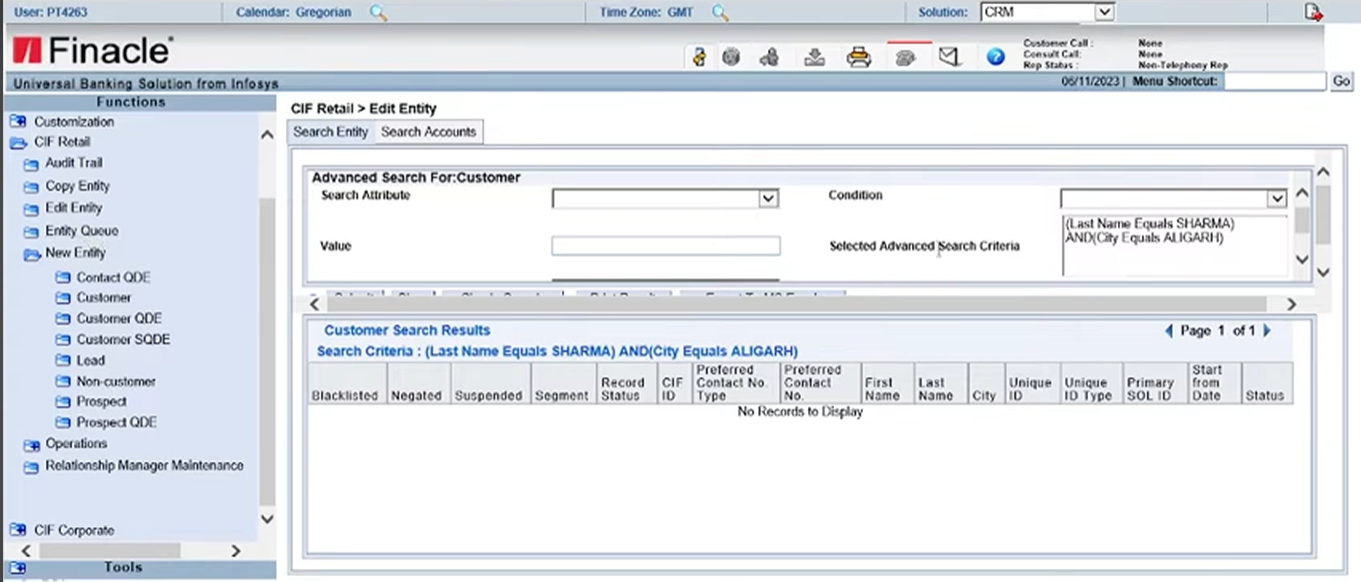The height and width of the screenshot is (582, 1361).
Task: Open the Condition dropdown
Action: click(x=1276, y=199)
